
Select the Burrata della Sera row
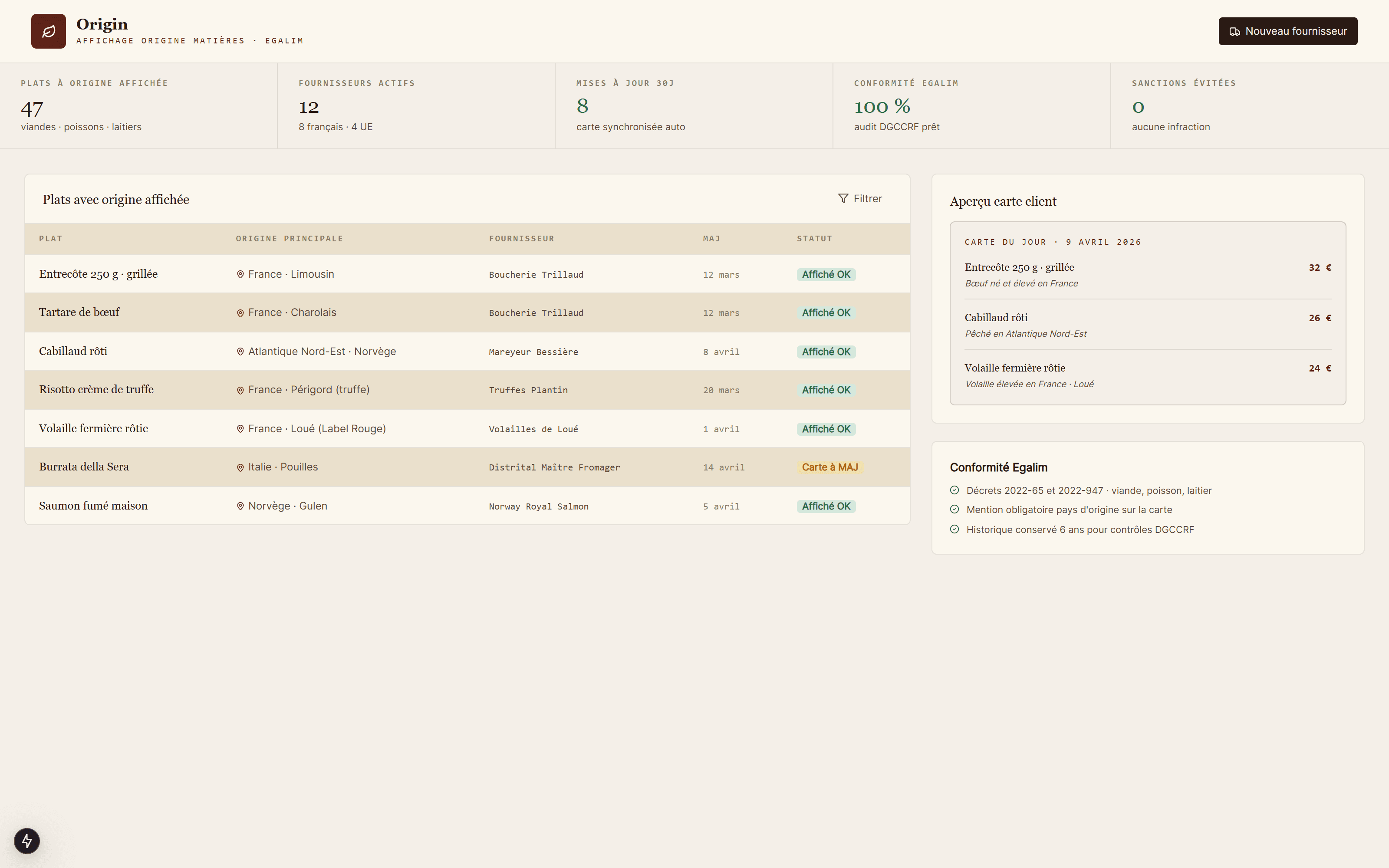(467, 467)
